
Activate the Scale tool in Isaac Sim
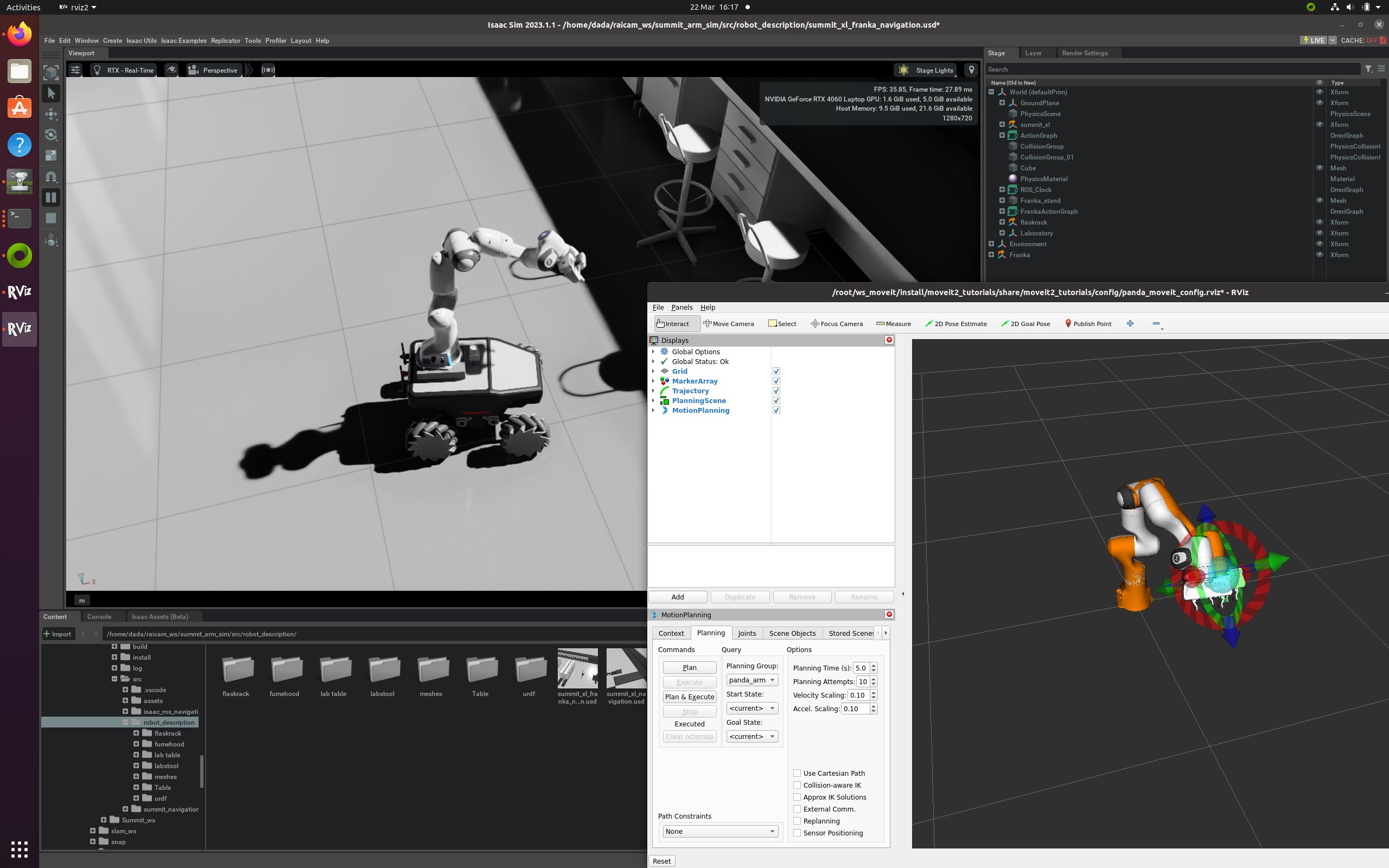51,156
